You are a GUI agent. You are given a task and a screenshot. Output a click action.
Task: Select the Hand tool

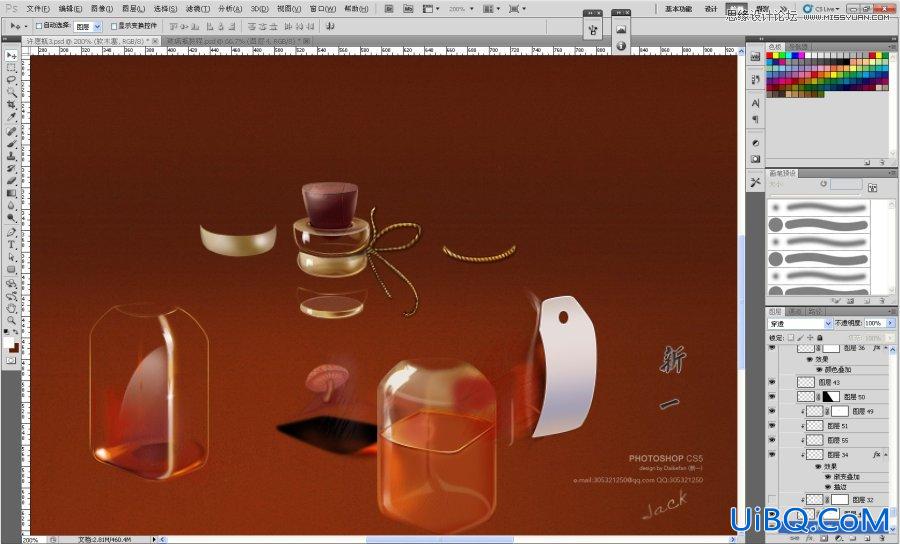pos(11,308)
